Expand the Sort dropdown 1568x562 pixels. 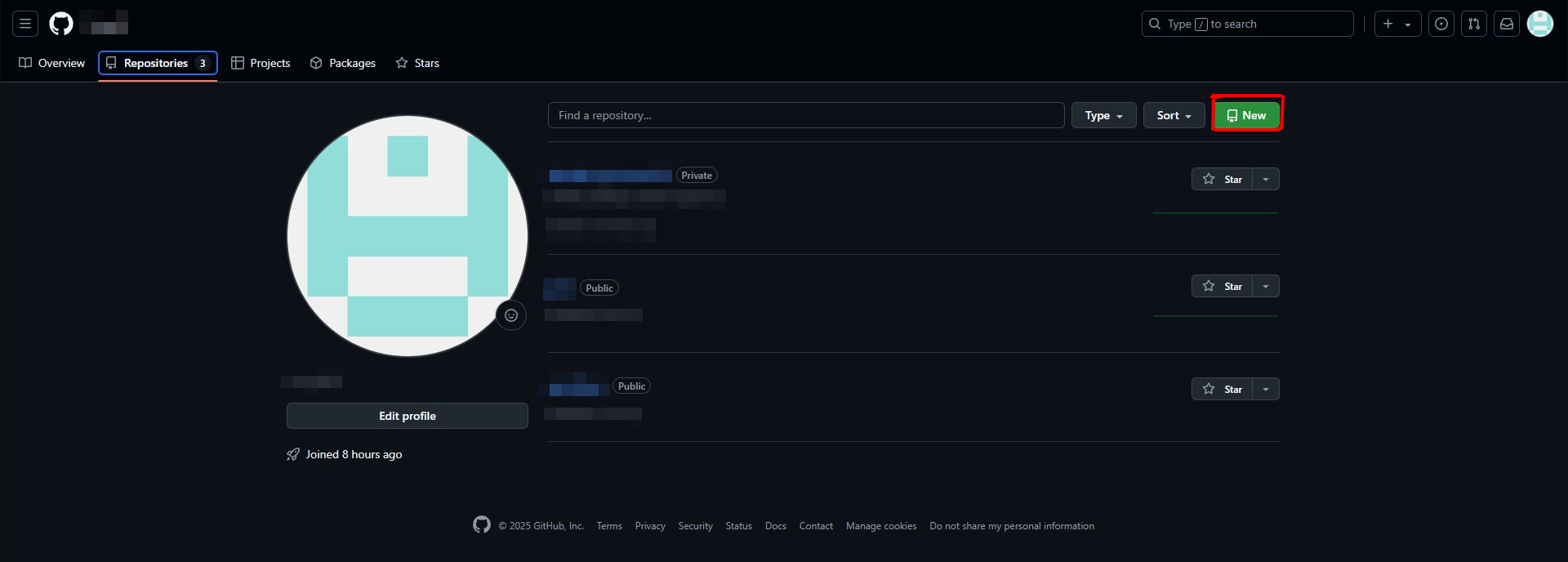click(1174, 115)
